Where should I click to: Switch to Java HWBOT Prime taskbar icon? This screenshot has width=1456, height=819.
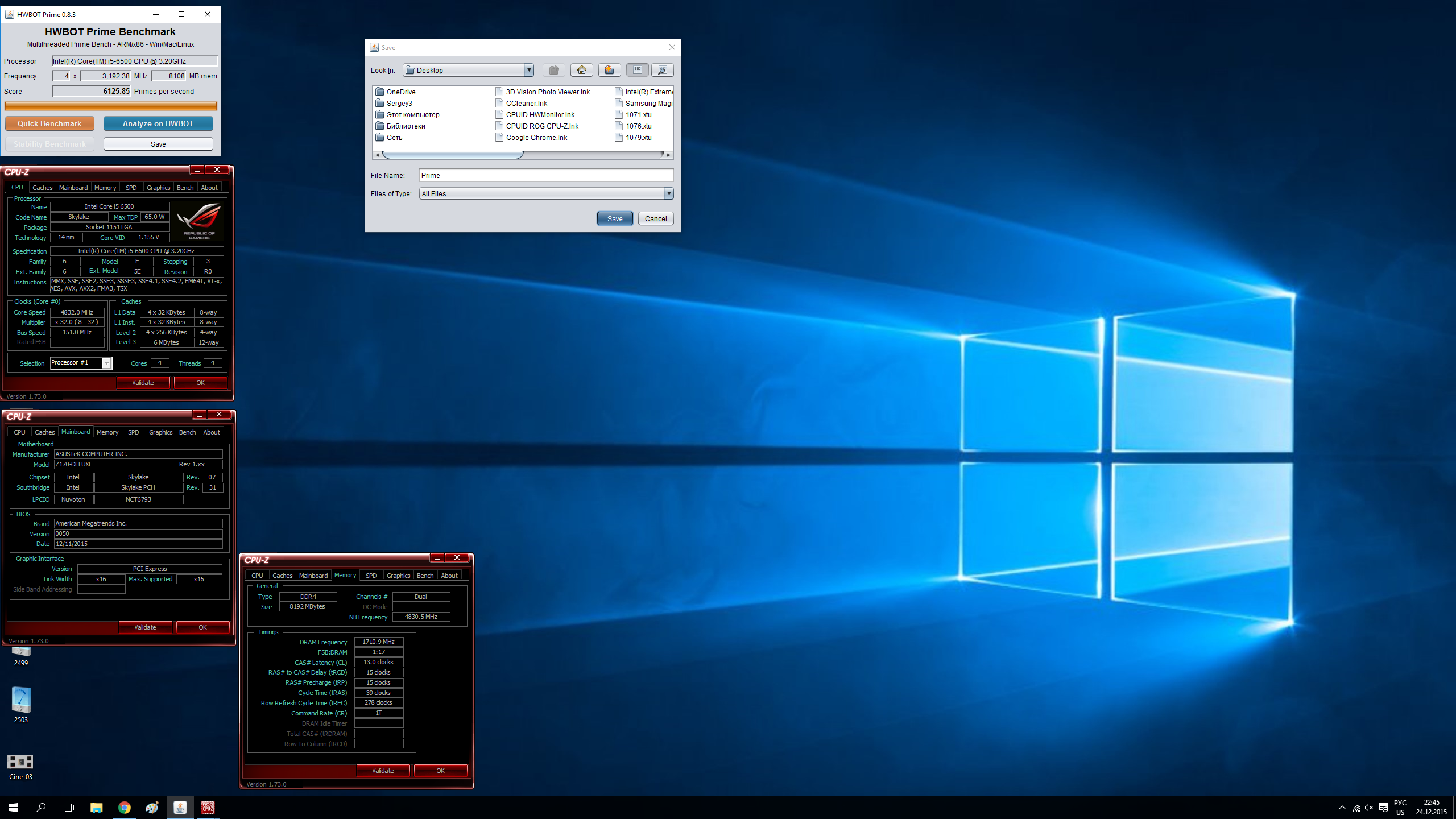tap(180, 808)
